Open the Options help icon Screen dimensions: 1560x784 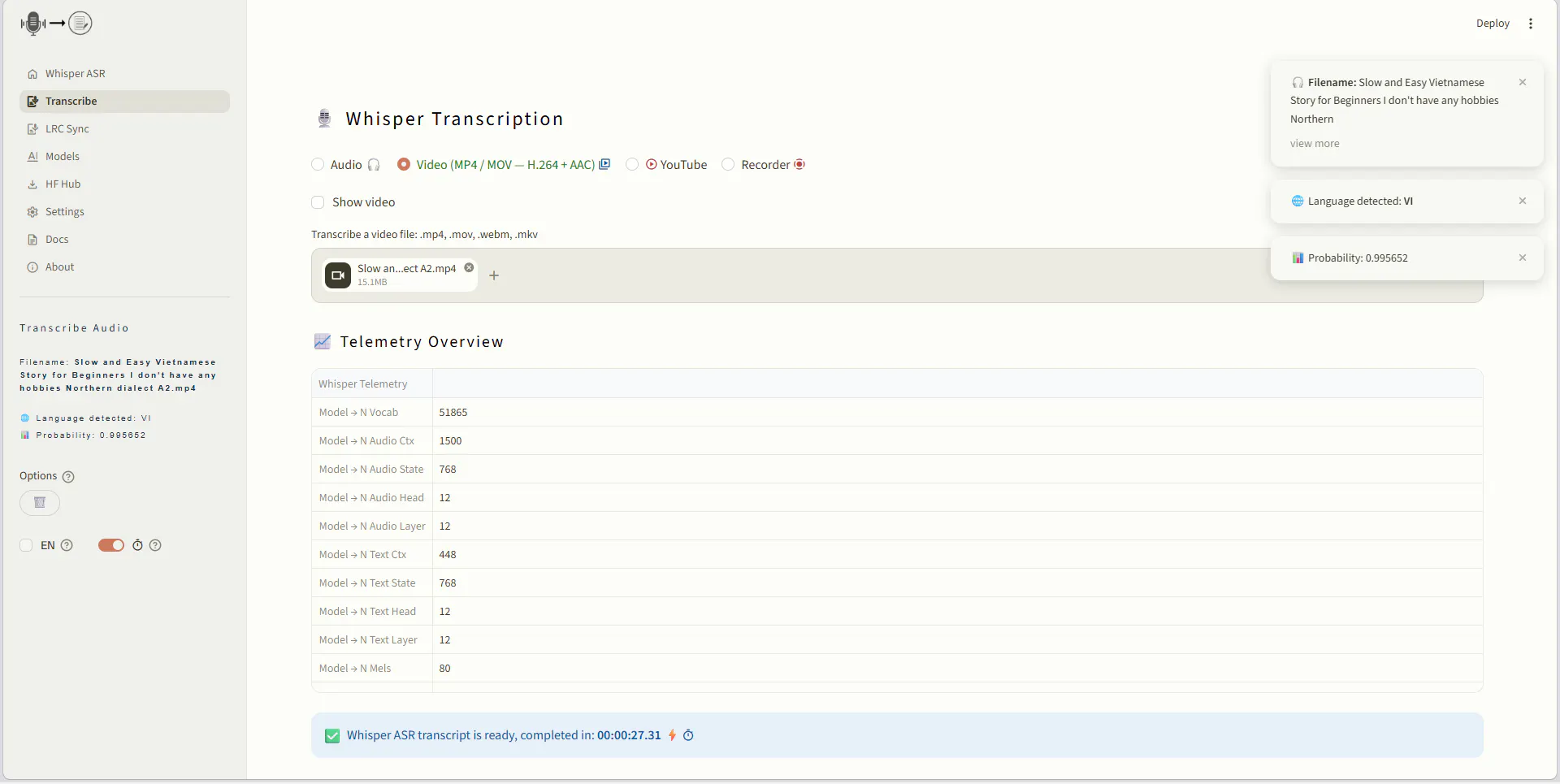pos(68,477)
